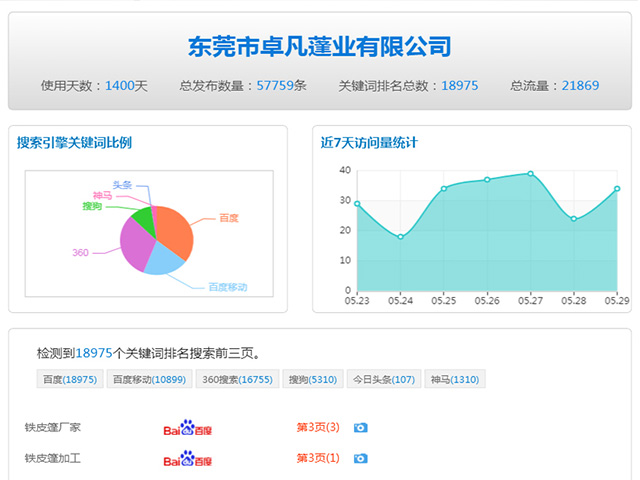Click the keyword 铁皮篷厂家

pos(53,428)
